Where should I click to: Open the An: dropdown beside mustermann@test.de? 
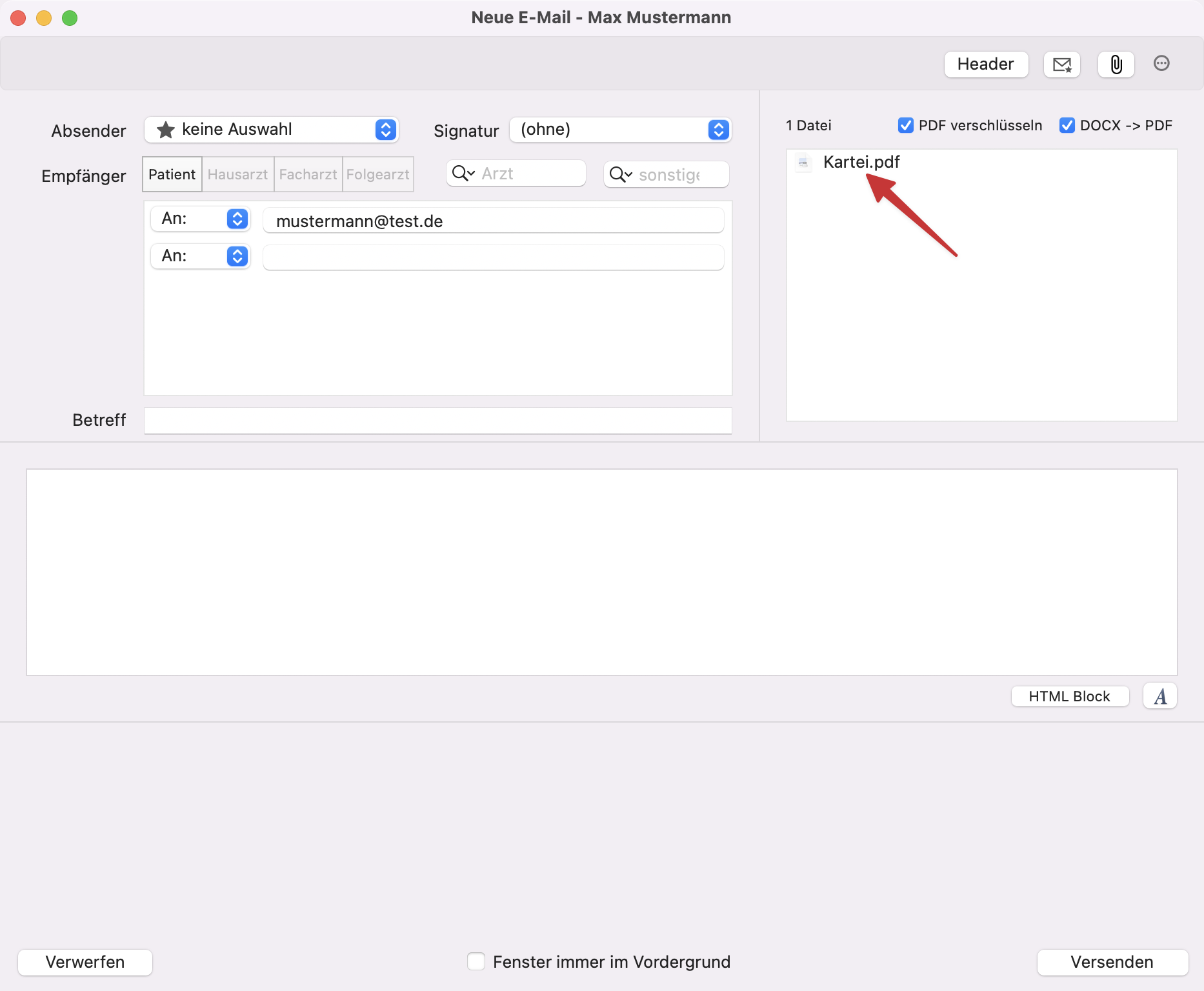coord(201,219)
